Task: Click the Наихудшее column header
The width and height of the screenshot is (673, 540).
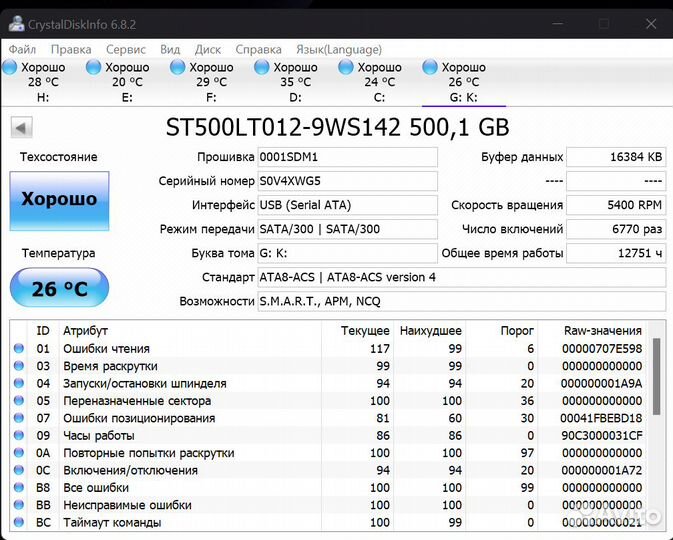Action: [430, 331]
